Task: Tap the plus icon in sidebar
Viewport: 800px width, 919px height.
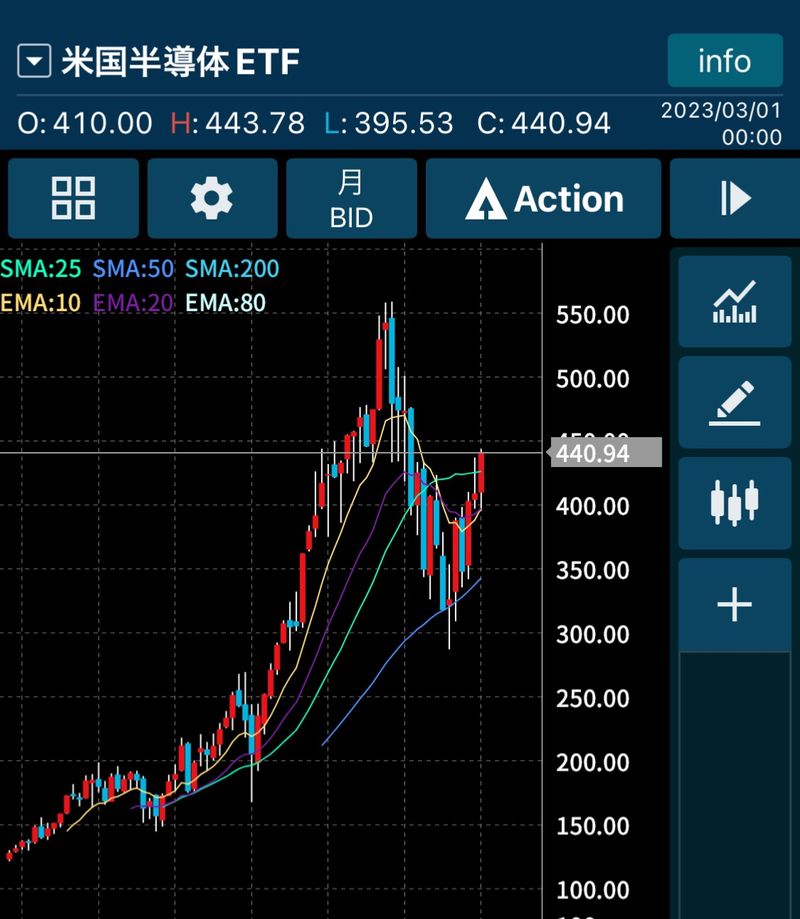Action: click(x=734, y=605)
